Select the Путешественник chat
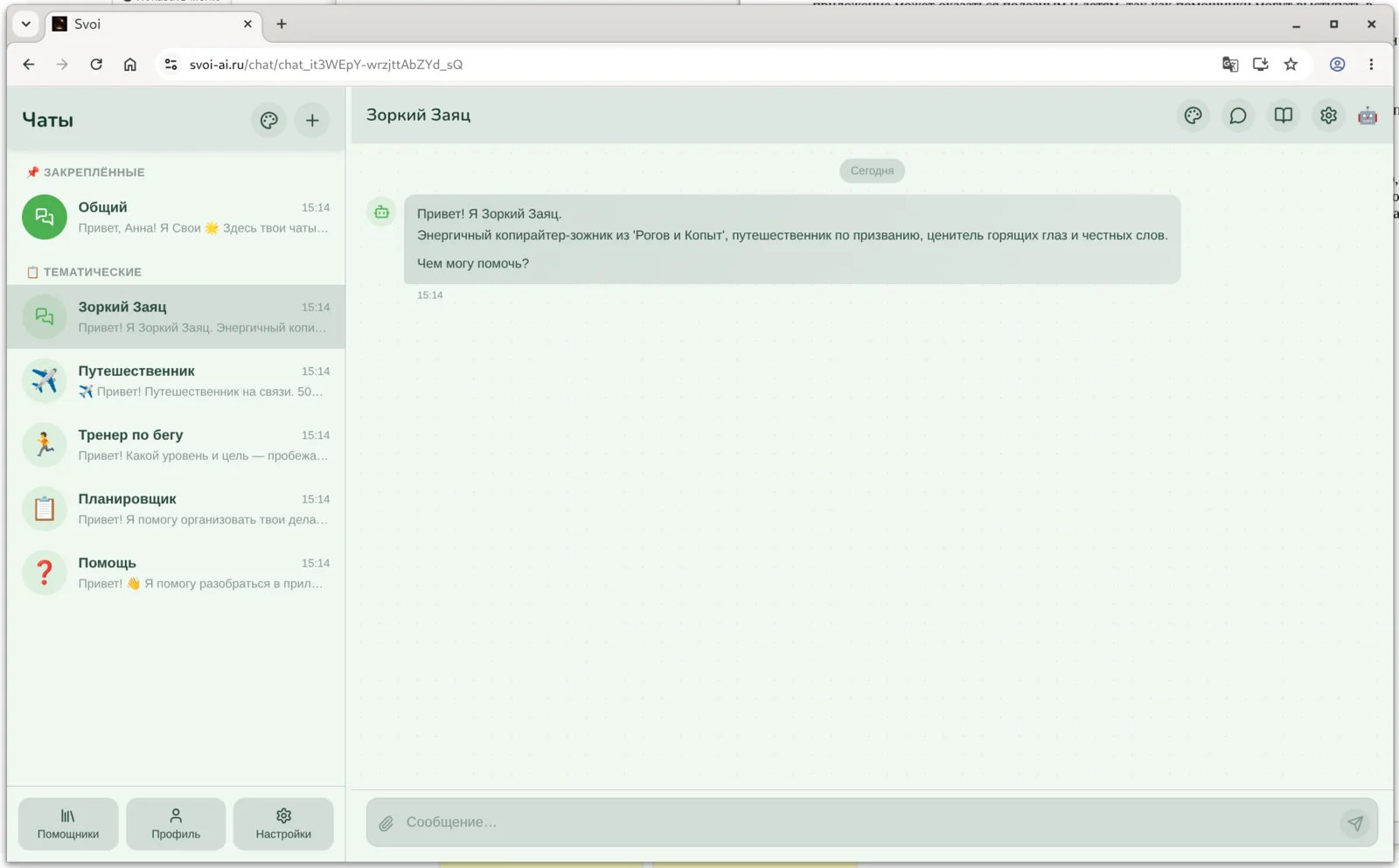Screen dimensions: 1399x868 [x=176, y=381]
